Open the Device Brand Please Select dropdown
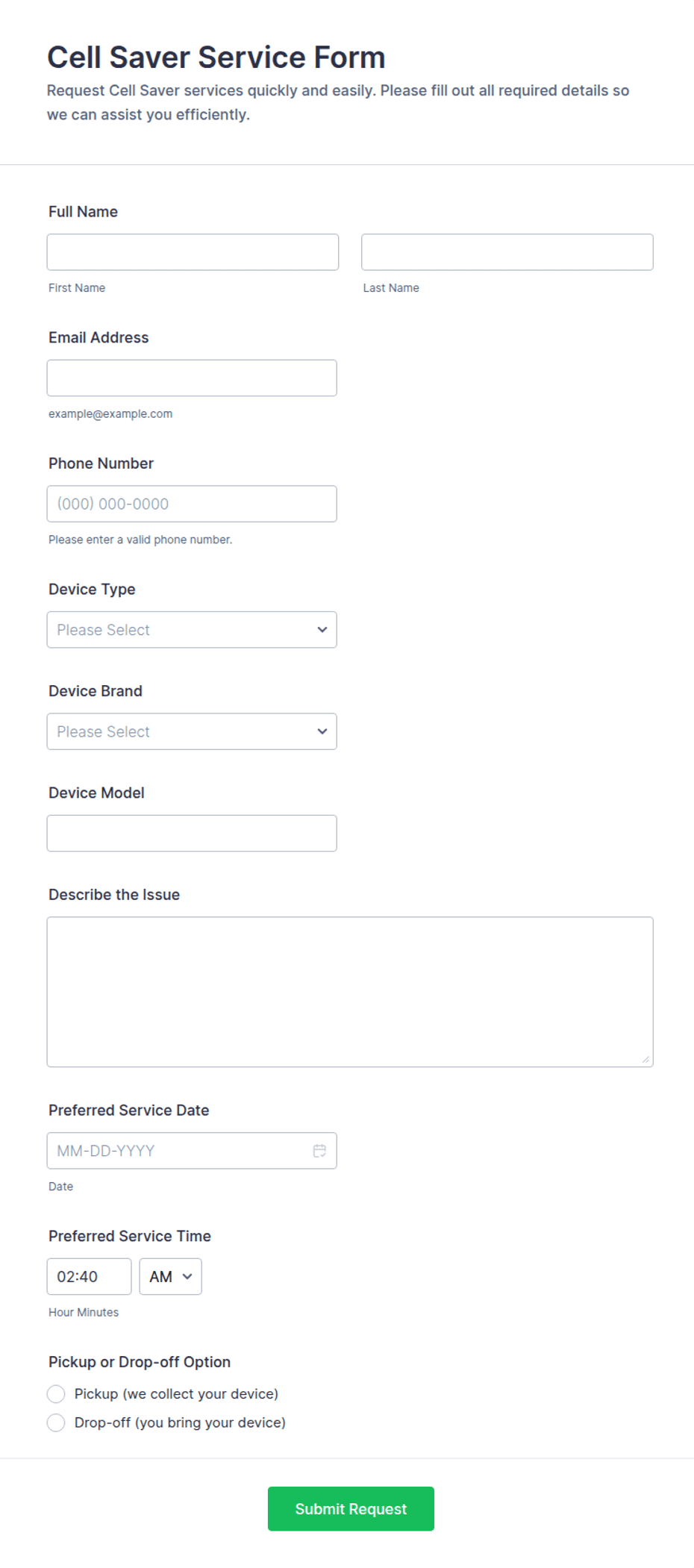Screen dimensions: 694x1568 point(192,731)
